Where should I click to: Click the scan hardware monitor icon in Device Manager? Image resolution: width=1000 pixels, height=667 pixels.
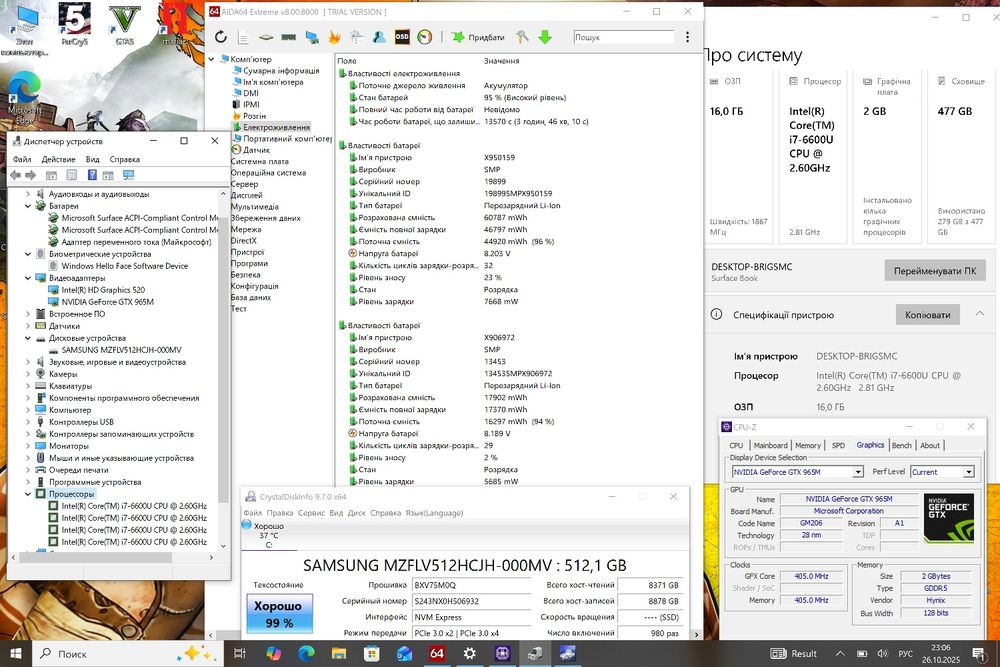pyautogui.click(x=128, y=175)
